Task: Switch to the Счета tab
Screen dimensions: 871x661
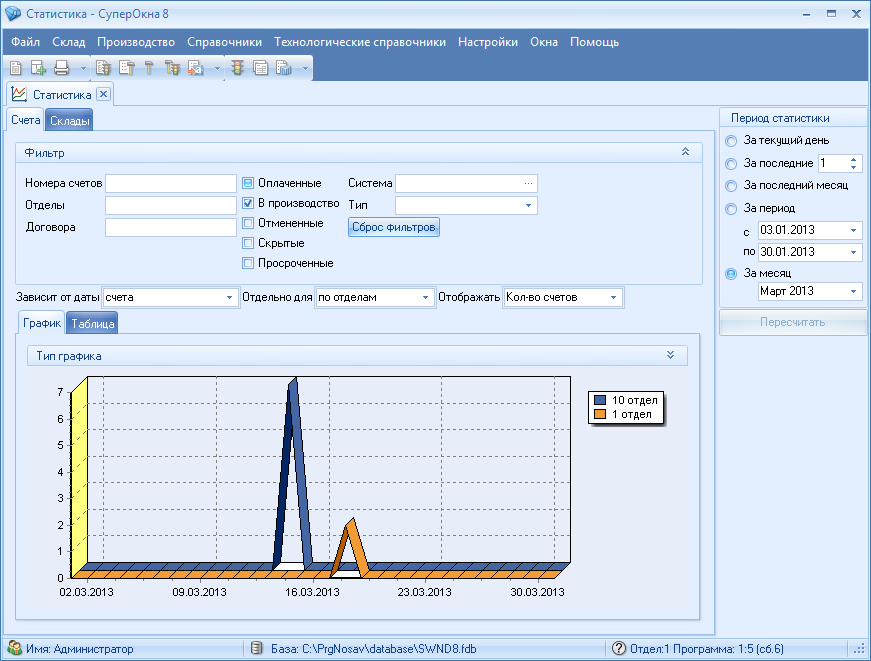Action: 26,120
